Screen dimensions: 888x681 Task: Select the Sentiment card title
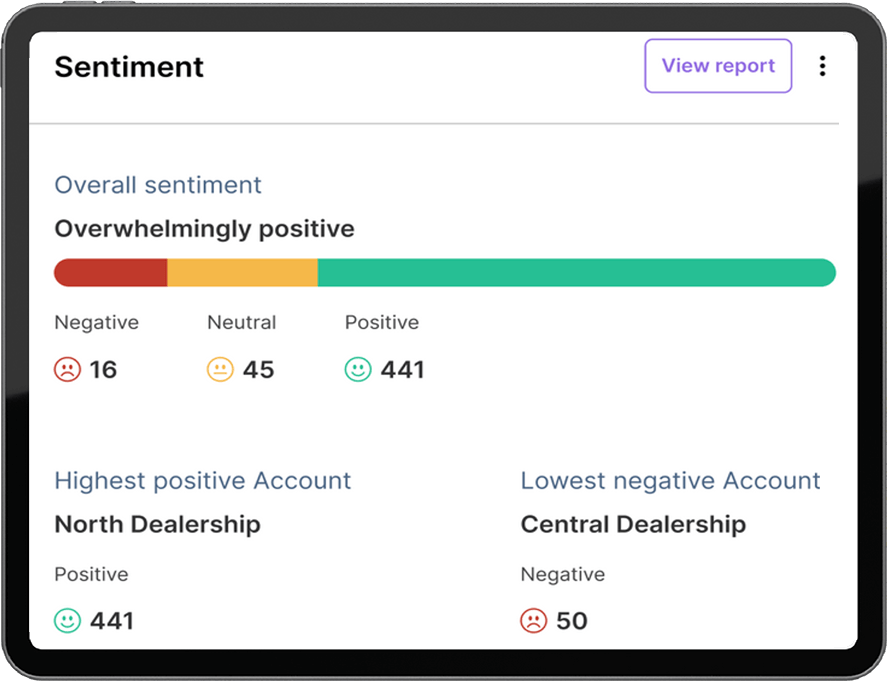click(129, 66)
